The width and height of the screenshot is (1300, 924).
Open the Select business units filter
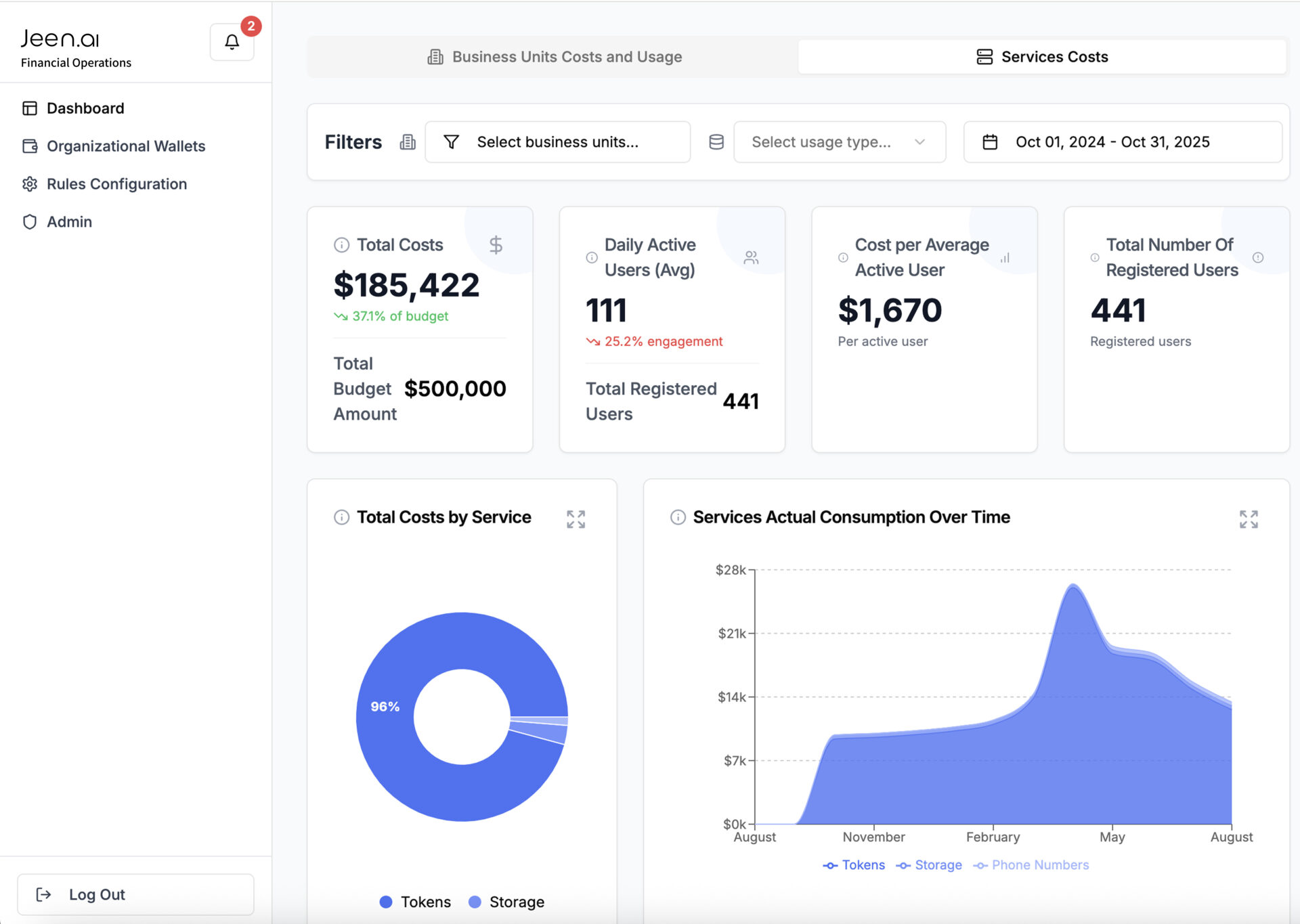[557, 142]
